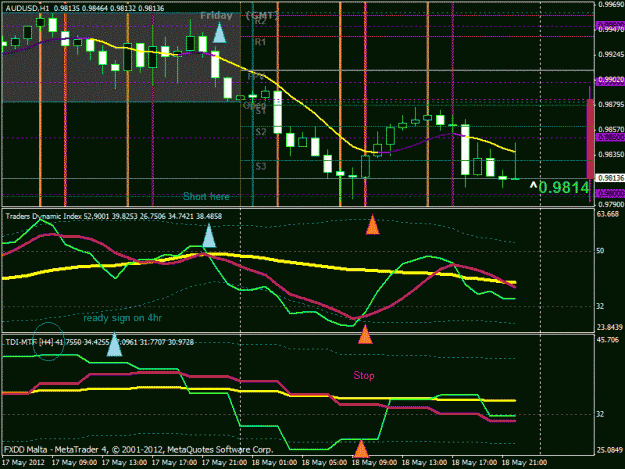Click the current price tag 0.98136 on scale
This screenshot has width=625, height=469.
609,178
